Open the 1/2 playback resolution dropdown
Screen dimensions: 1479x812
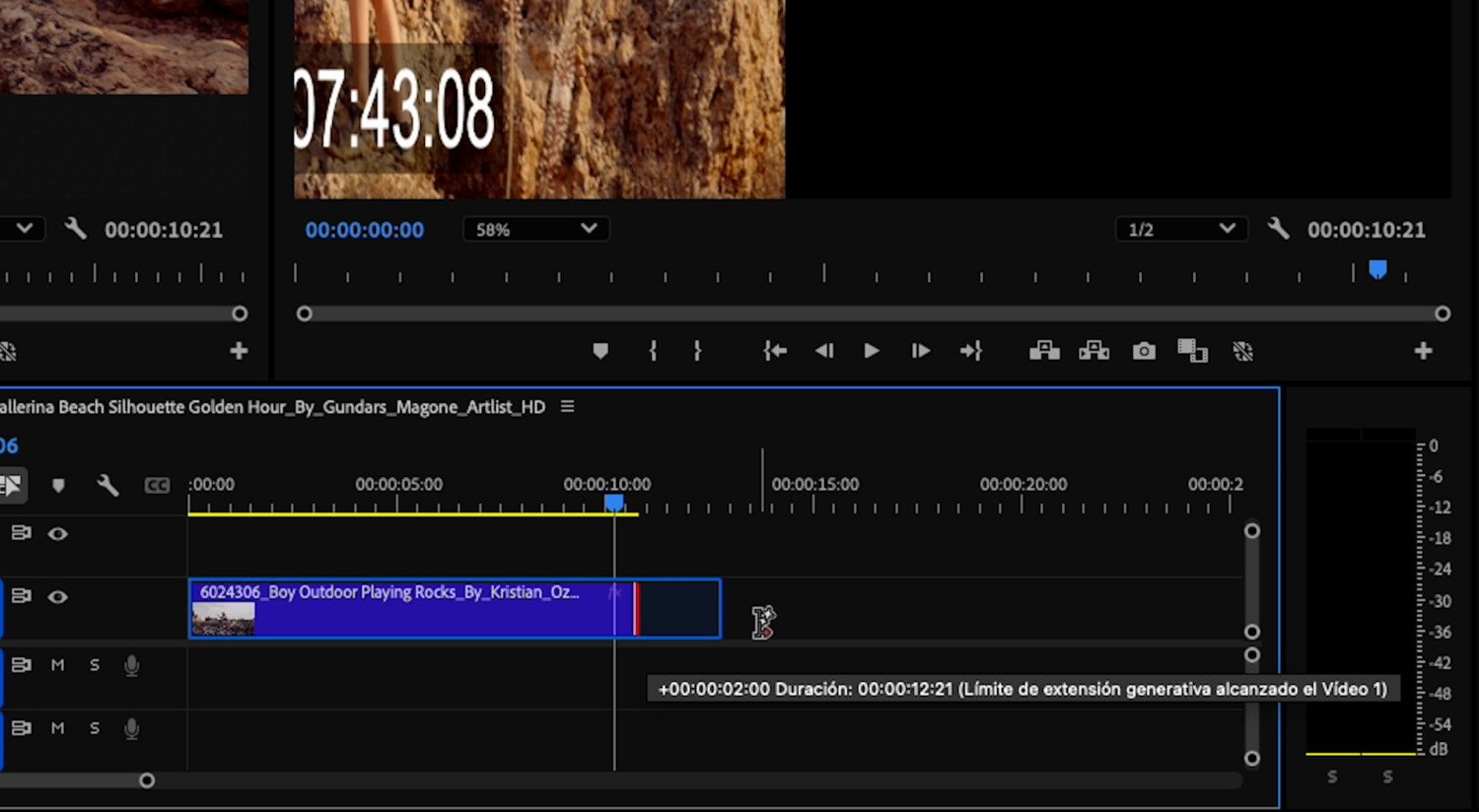pyautogui.click(x=1181, y=229)
